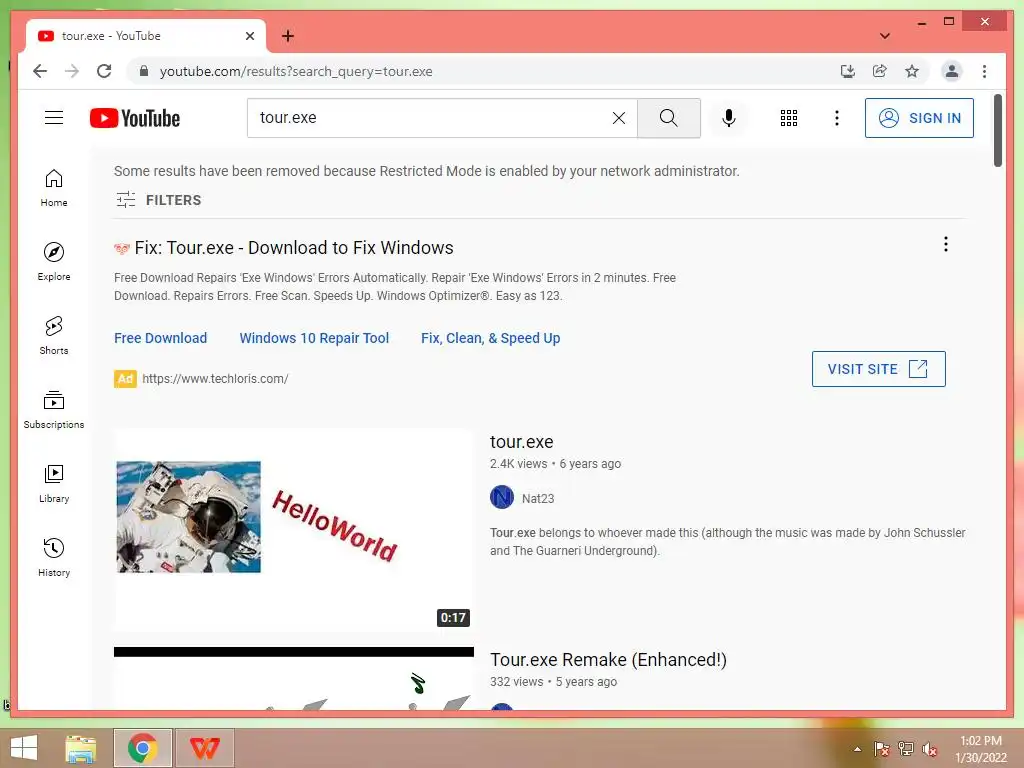Go to Home in sidebar
Image resolution: width=1024 pixels, height=768 pixels.
point(54,188)
